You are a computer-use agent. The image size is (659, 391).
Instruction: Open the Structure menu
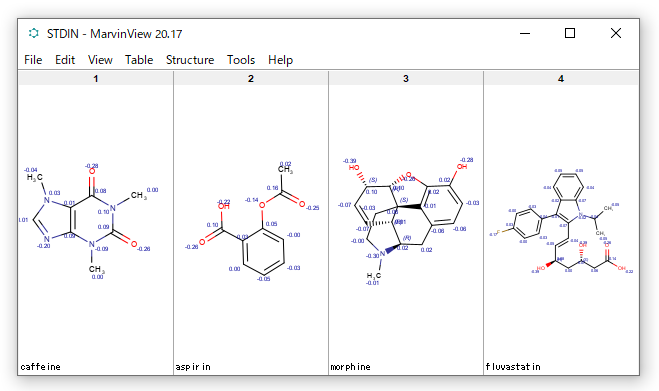point(190,60)
